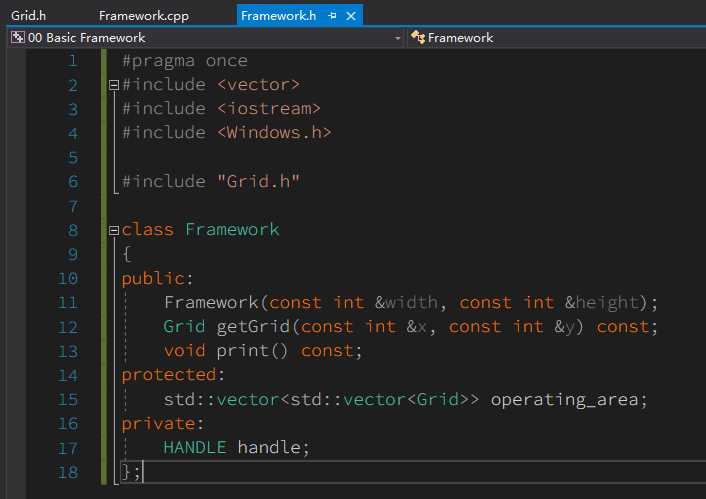Open the Framework.cpp tab
Image resolution: width=706 pixels, height=499 pixels.
pos(143,15)
